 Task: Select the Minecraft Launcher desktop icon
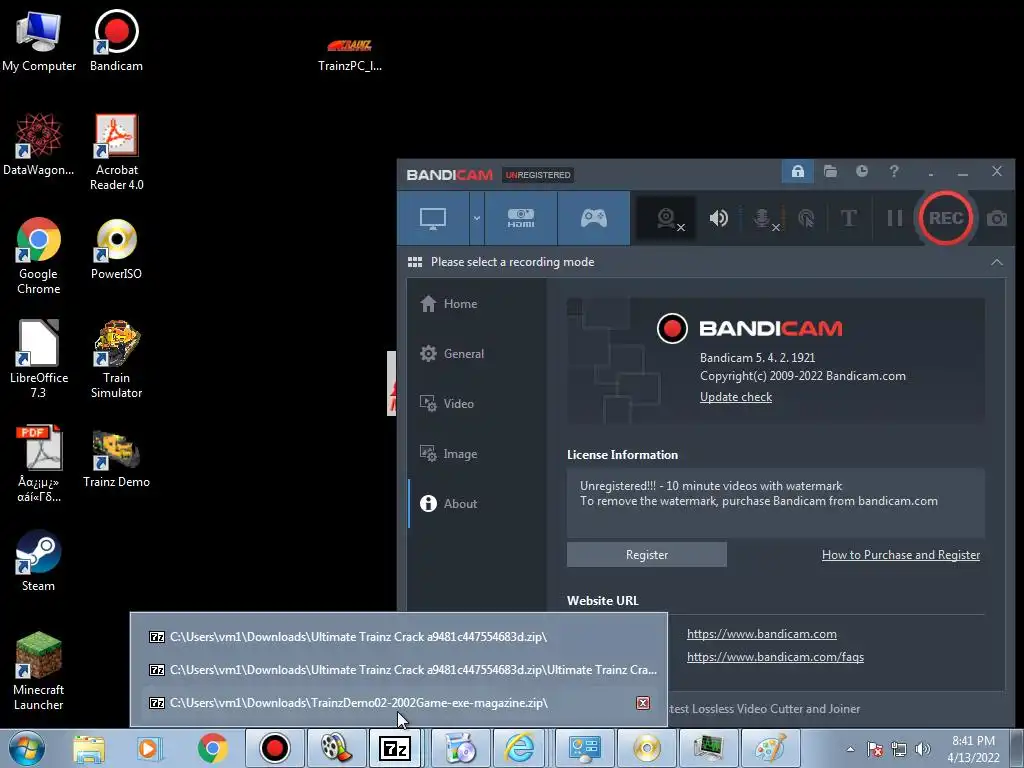tap(39, 671)
